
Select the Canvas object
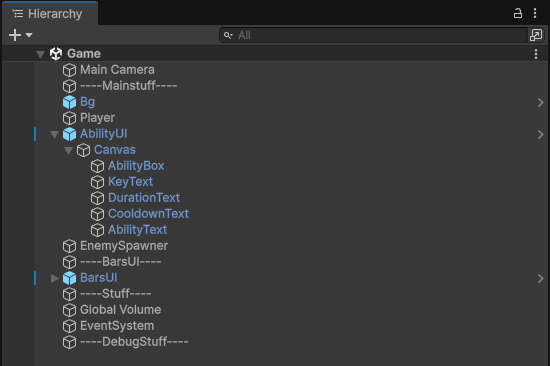pos(115,150)
